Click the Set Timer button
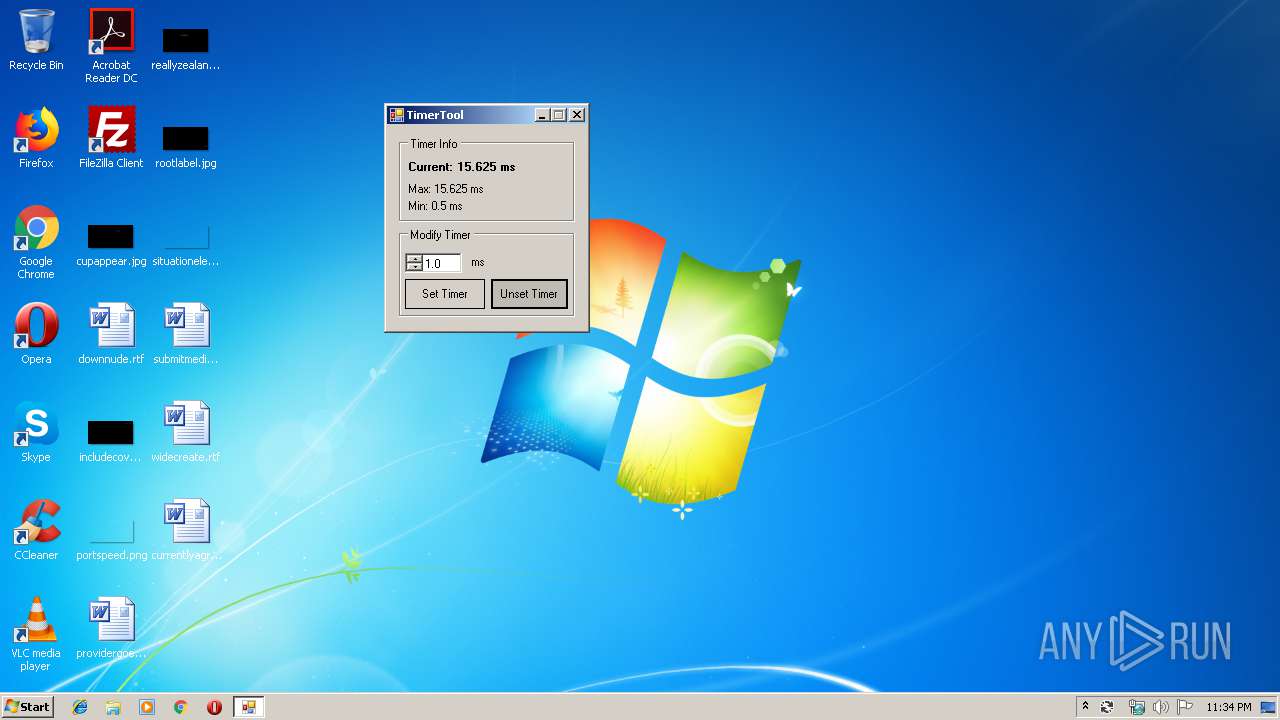The image size is (1280, 720). click(x=445, y=294)
